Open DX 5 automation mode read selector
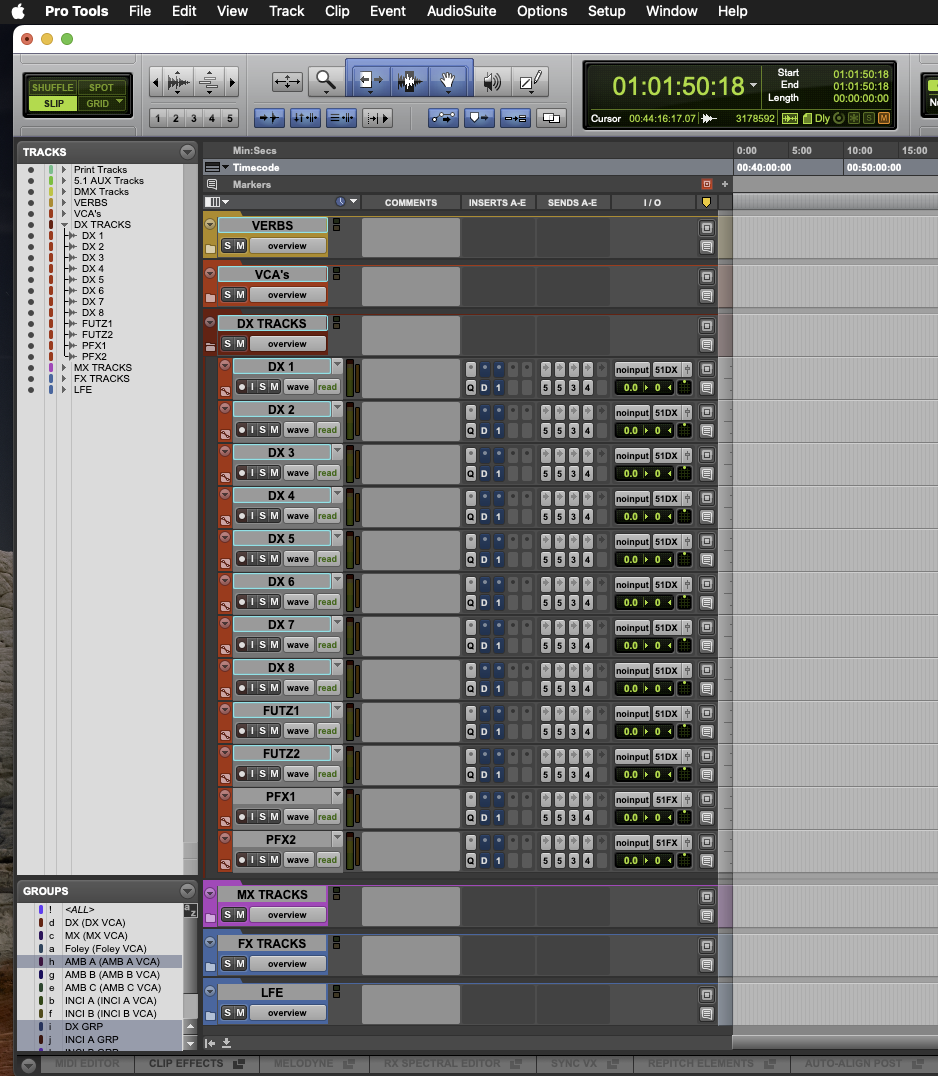Viewport: 938px width, 1076px height. click(x=328, y=559)
